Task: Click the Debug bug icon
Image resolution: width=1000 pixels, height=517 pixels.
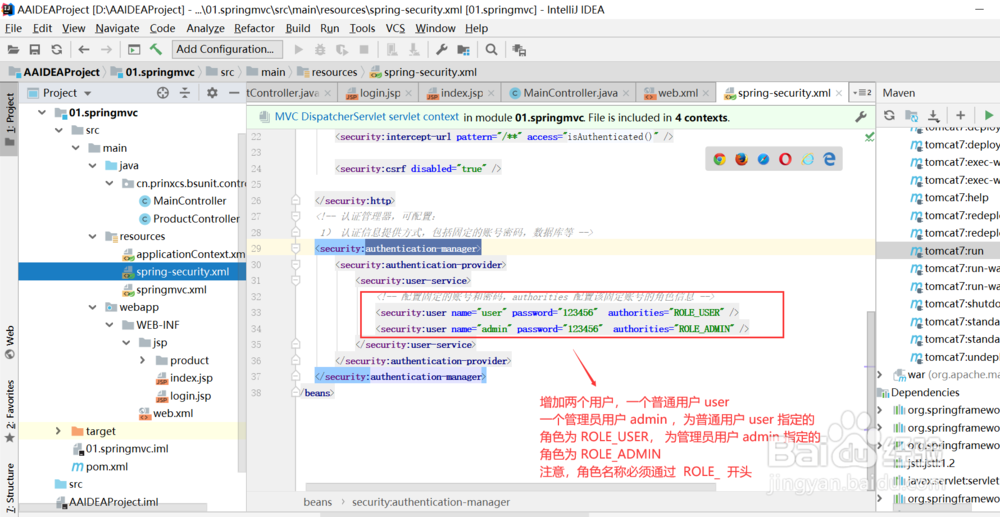Action: (x=320, y=50)
